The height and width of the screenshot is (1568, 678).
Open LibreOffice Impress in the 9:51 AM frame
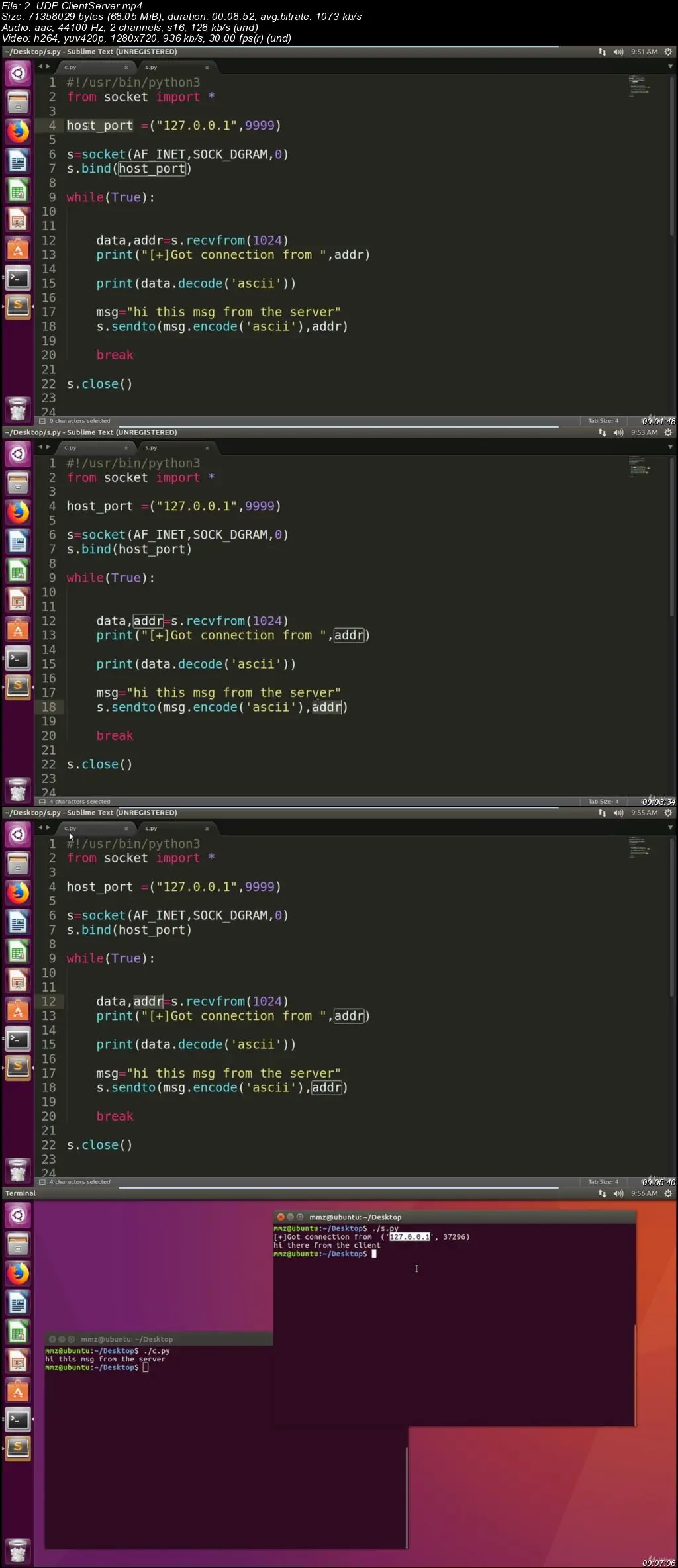tap(18, 220)
